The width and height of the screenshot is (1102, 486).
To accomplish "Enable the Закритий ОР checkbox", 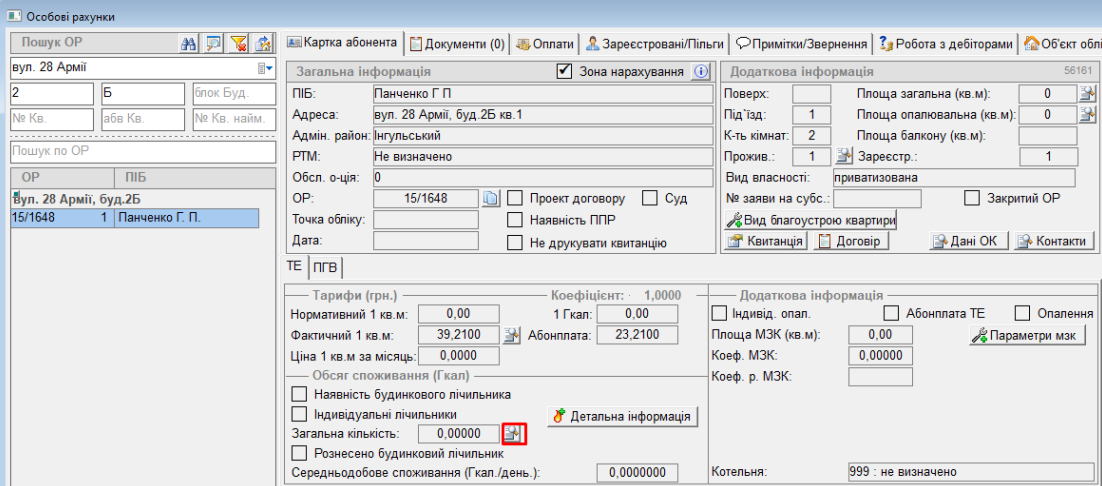I will tap(971, 198).
